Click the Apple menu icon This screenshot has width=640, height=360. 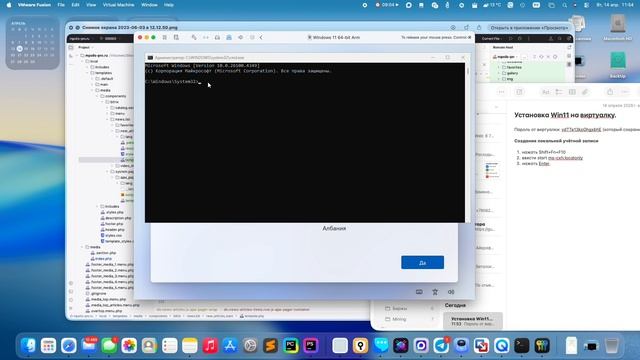coord(9,5)
